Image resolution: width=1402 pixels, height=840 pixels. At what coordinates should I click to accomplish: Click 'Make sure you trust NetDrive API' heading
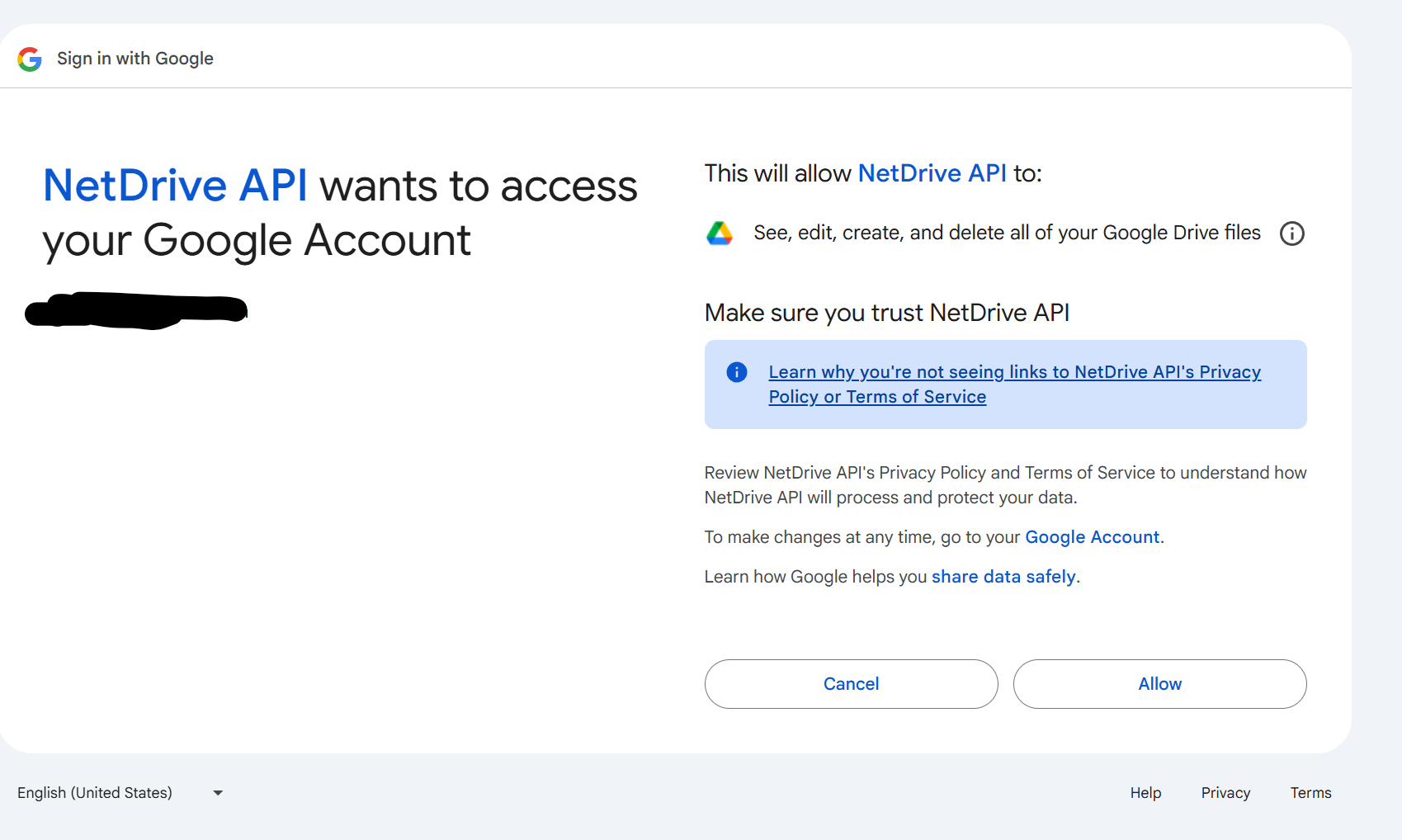coord(887,313)
